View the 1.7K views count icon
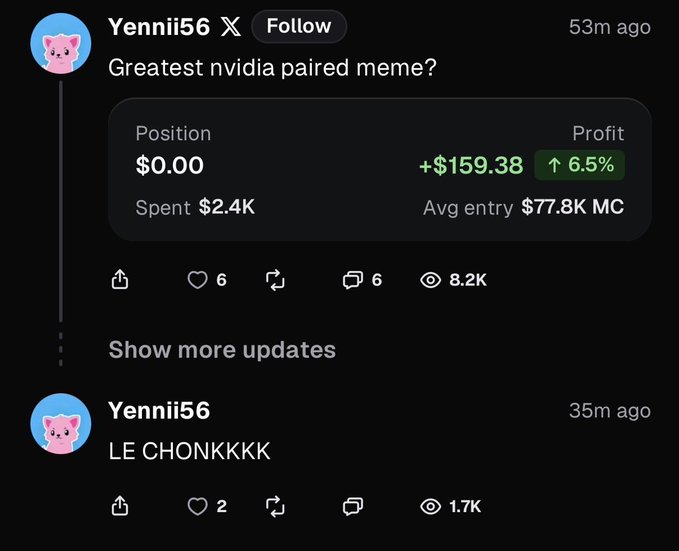 pyautogui.click(x=430, y=507)
